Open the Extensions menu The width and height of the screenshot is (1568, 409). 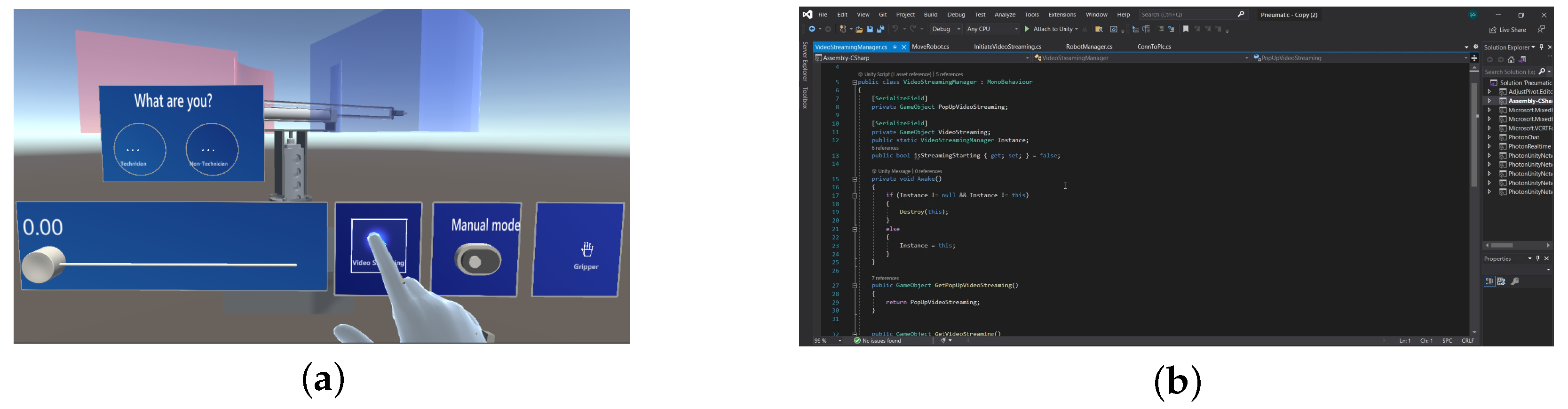tap(1061, 15)
